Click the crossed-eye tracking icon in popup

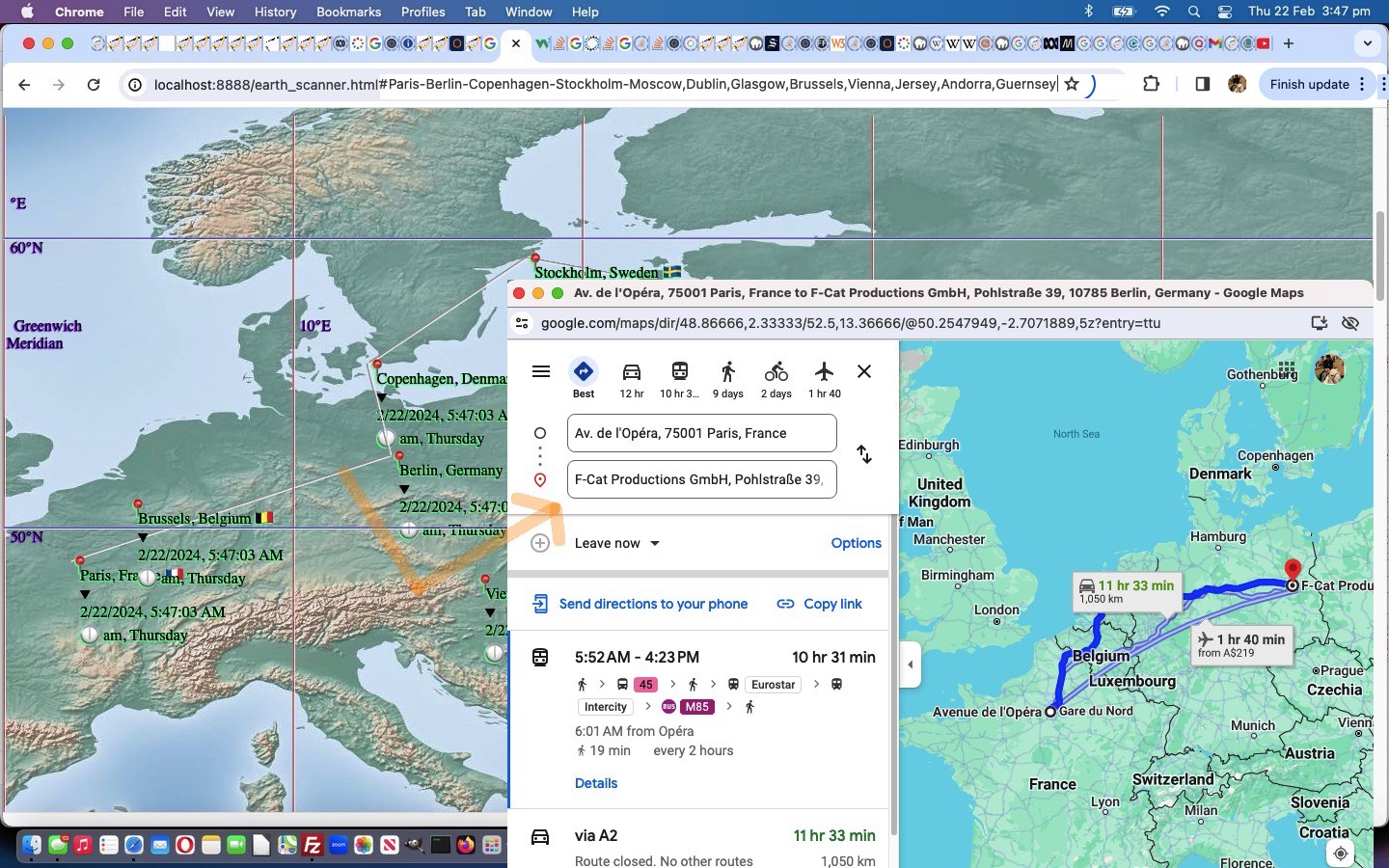click(1350, 323)
